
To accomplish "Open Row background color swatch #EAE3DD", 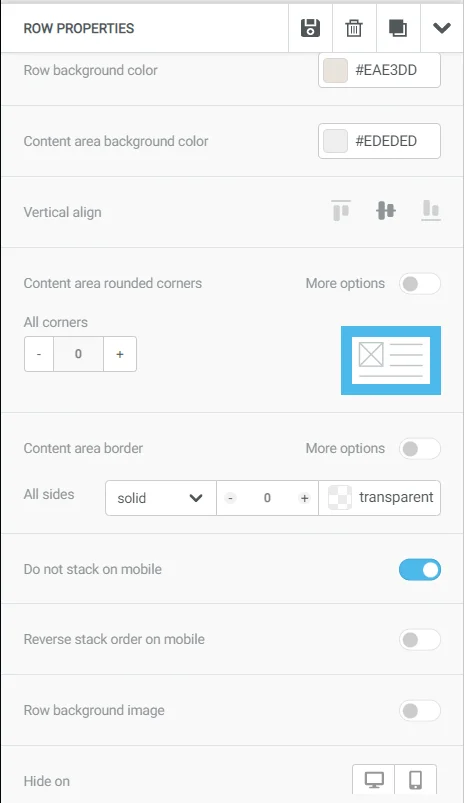I will (x=335, y=70).
